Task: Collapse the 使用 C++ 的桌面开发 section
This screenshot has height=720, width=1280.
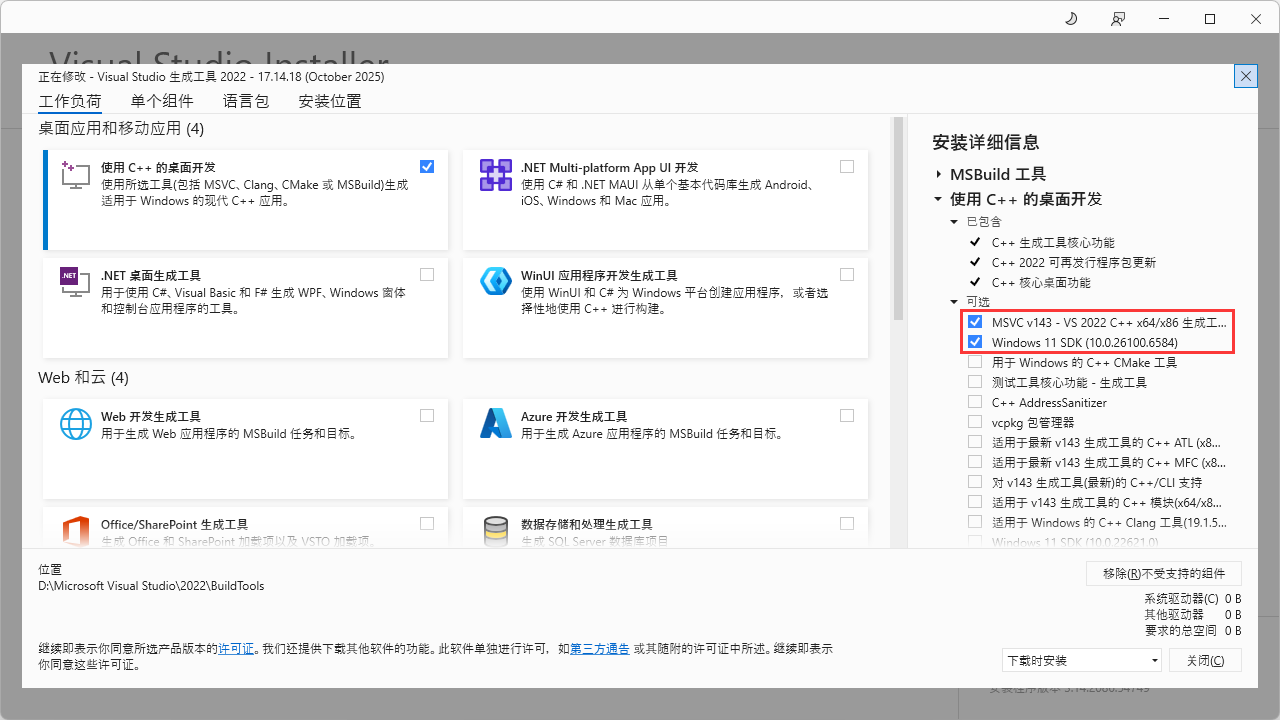Action: click(938, 199)
